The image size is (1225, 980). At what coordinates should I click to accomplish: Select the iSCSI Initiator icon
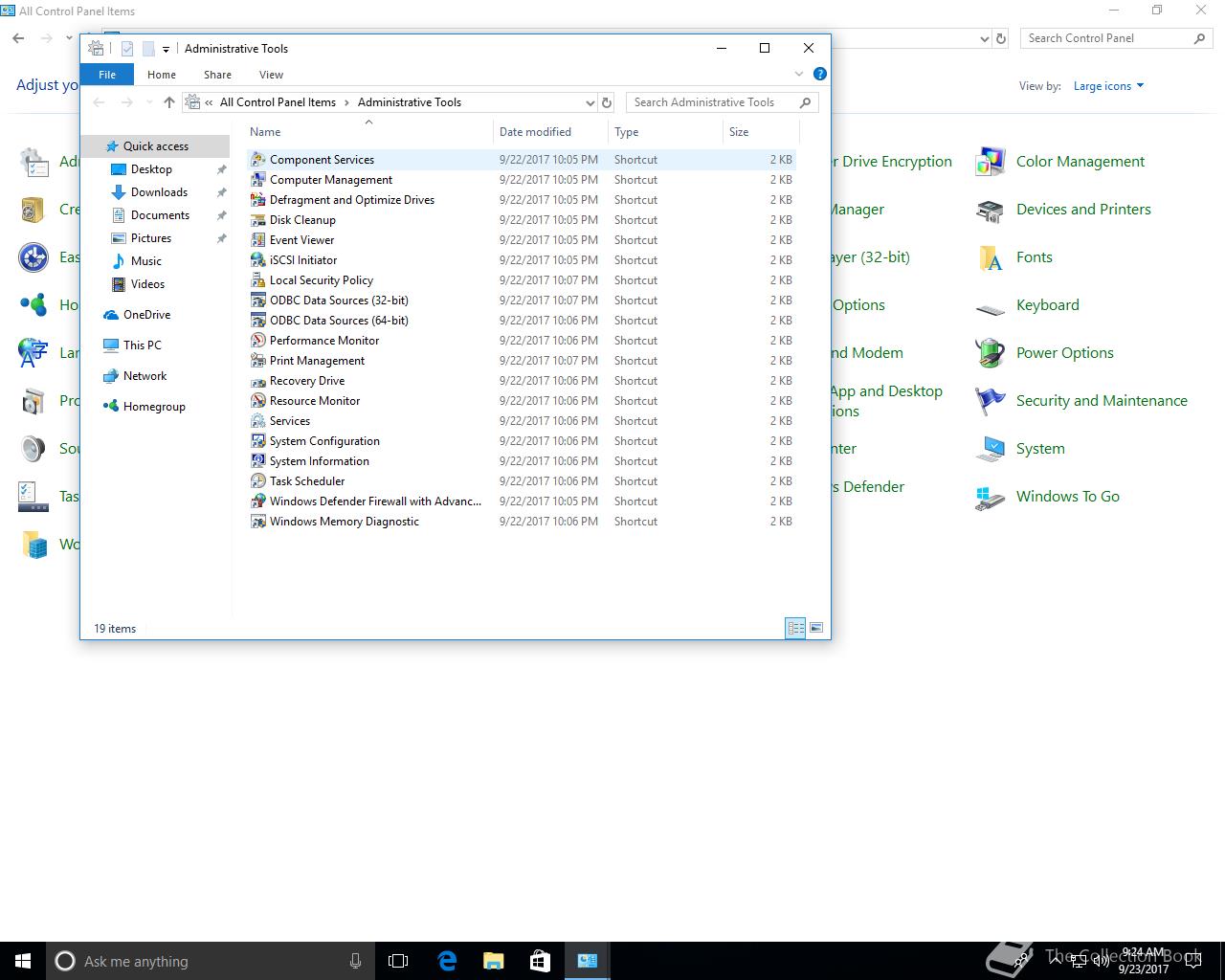point(257,260)
